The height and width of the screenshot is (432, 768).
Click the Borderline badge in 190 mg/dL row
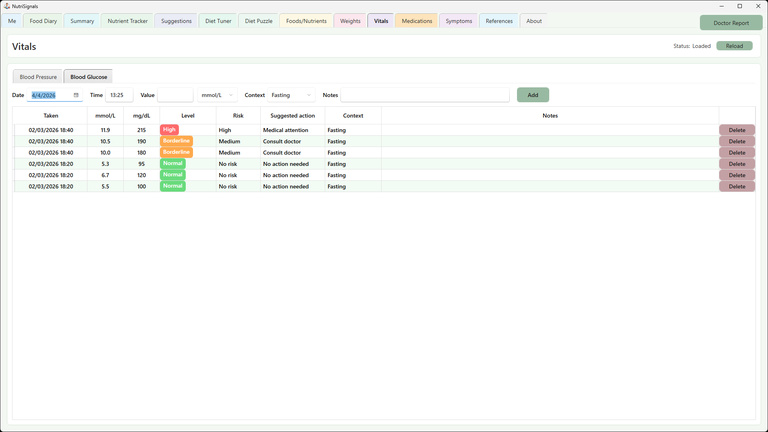tap(176, 141)
